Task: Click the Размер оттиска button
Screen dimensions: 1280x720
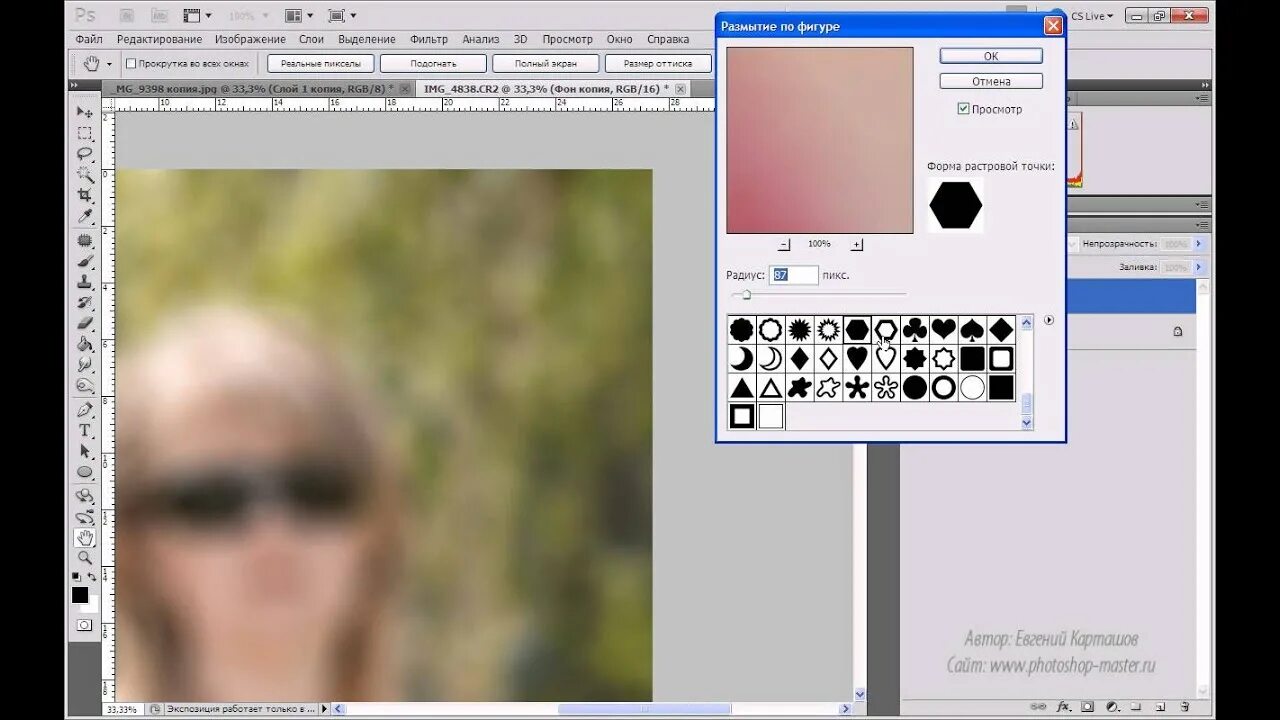Action: [658, 63]
